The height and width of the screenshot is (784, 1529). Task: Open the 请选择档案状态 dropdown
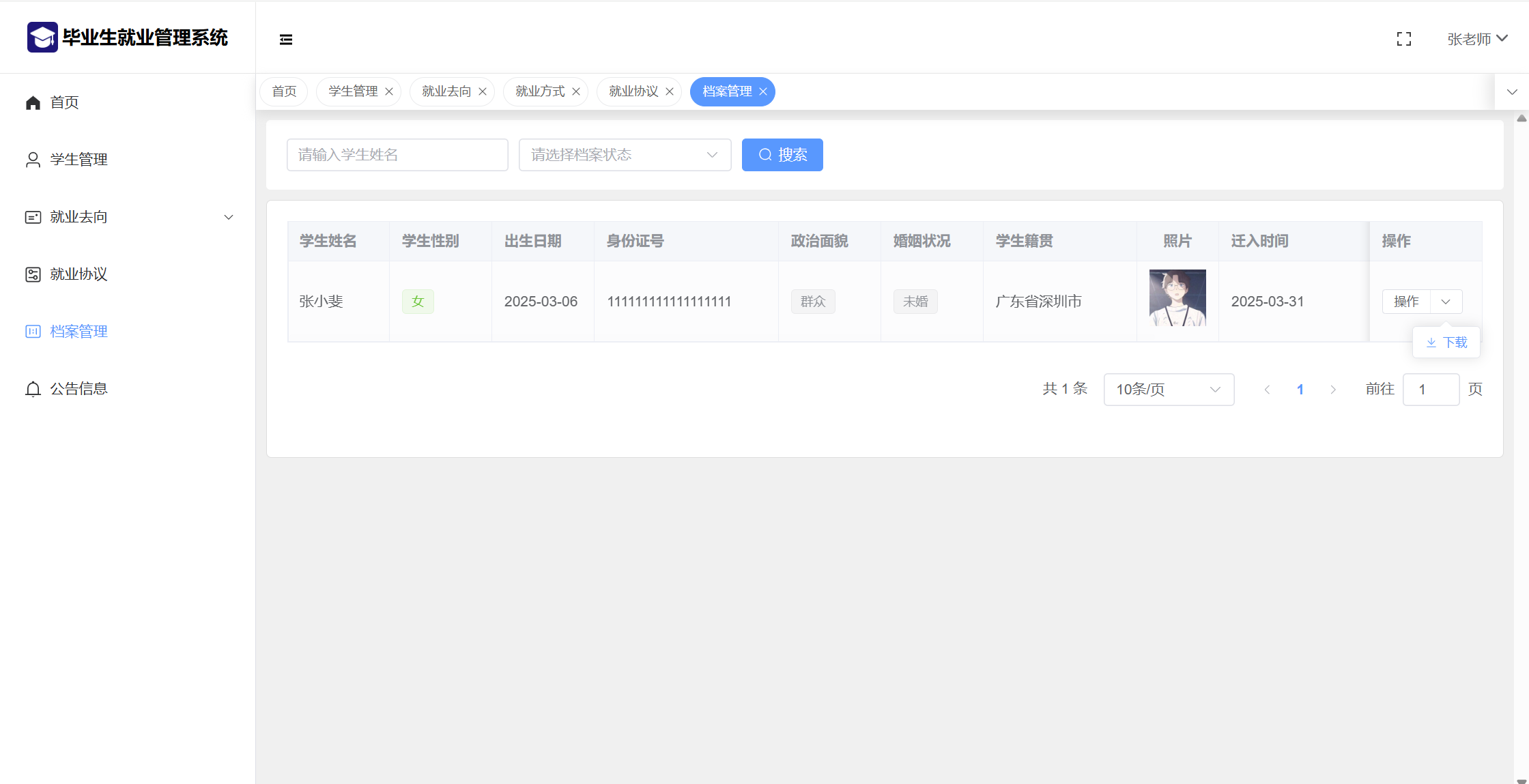click(625, 155)
